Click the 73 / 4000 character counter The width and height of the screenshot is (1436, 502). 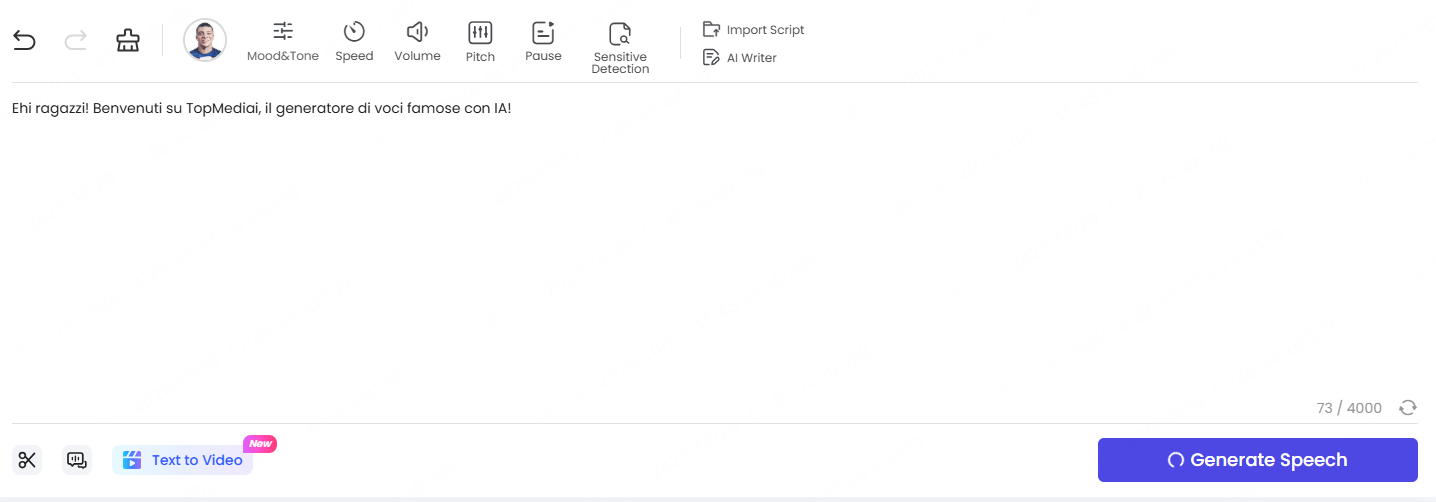pyautogui.click(x=1349, y=408)
